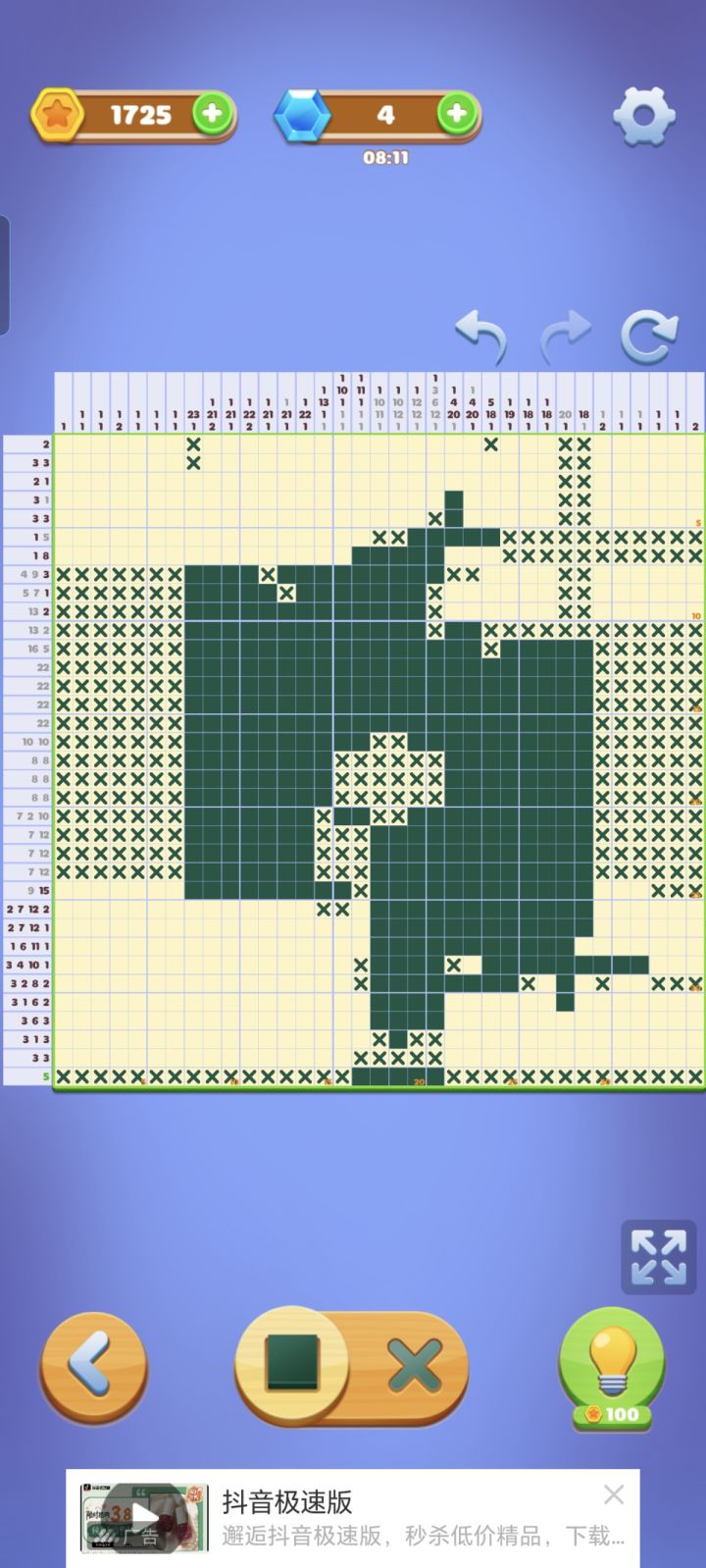Viewport: 706px width, 1568px height.
Task: Add more gems with plus button
Action: 457,114
